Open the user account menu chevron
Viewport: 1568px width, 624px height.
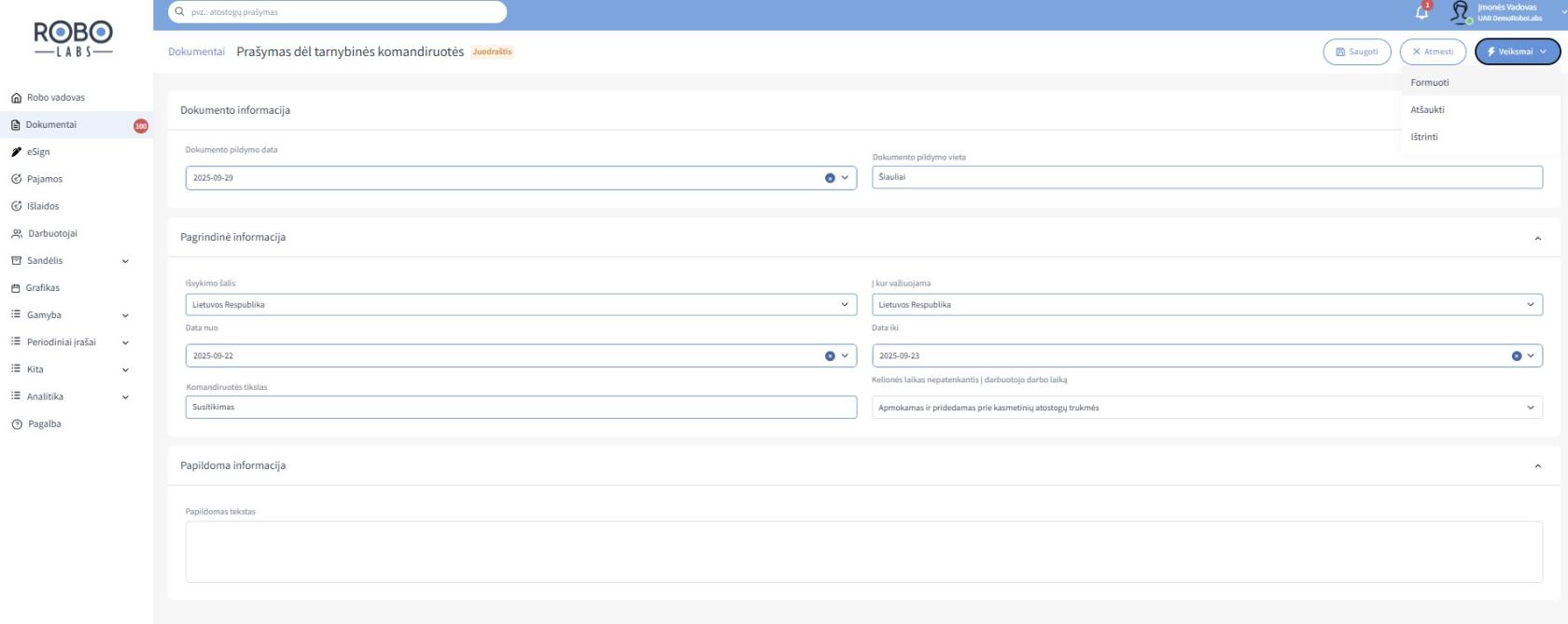[1563, 12]
